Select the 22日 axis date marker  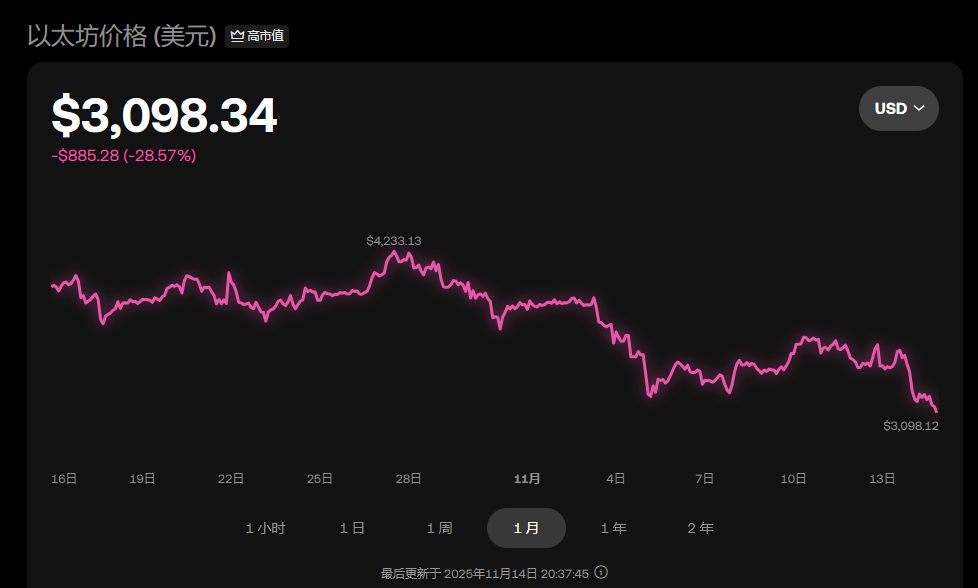click(x=231, y=479)
